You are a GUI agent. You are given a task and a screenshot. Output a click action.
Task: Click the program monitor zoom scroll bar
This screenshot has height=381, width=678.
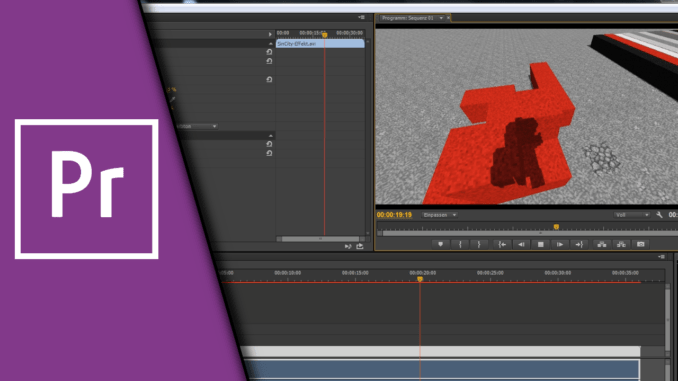530,234
